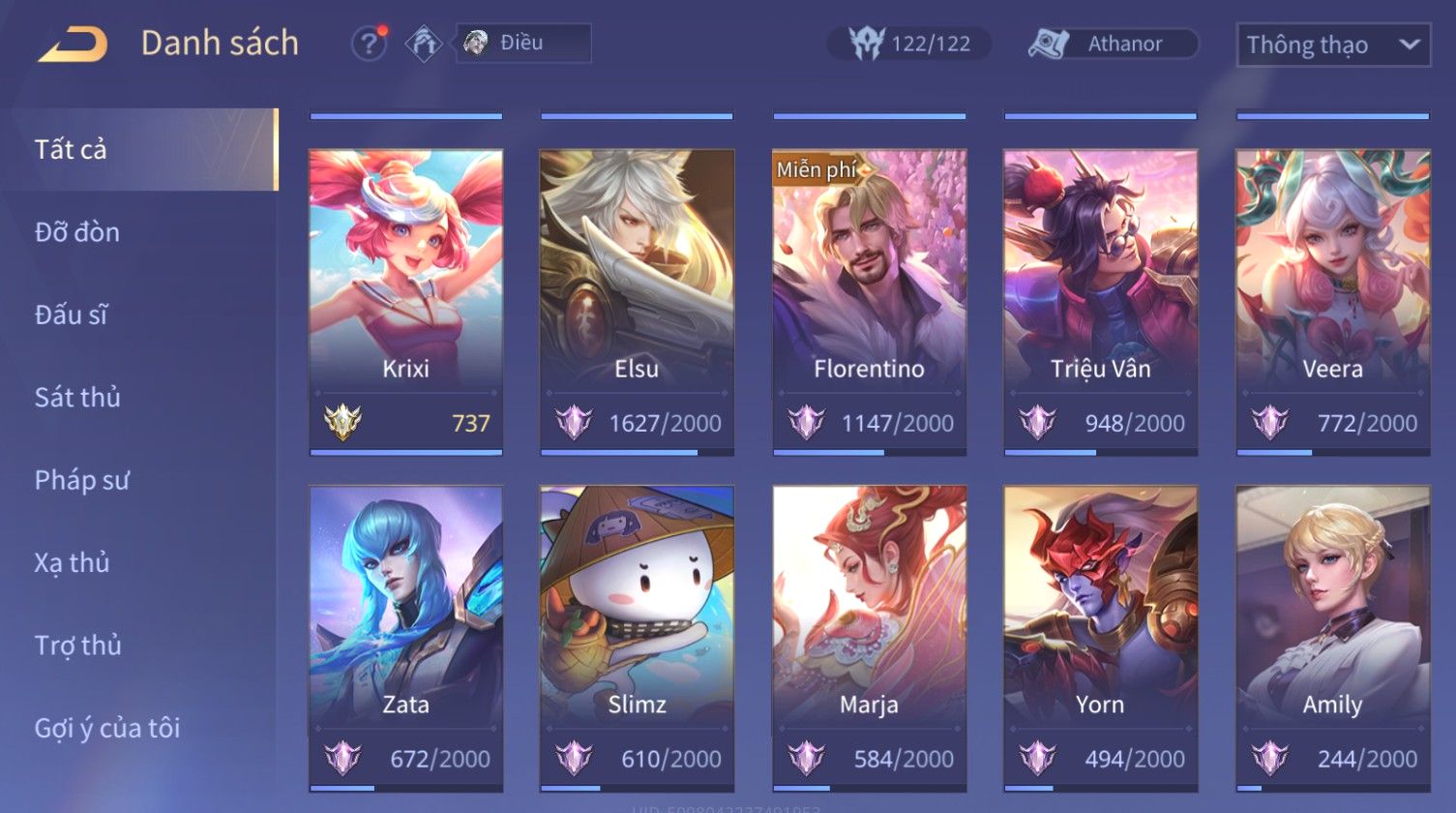Click Zata's purple proficiency badge icon
Image resolution: width=1456 pixels, height=813 pixels.
click(x=342, y=758)
